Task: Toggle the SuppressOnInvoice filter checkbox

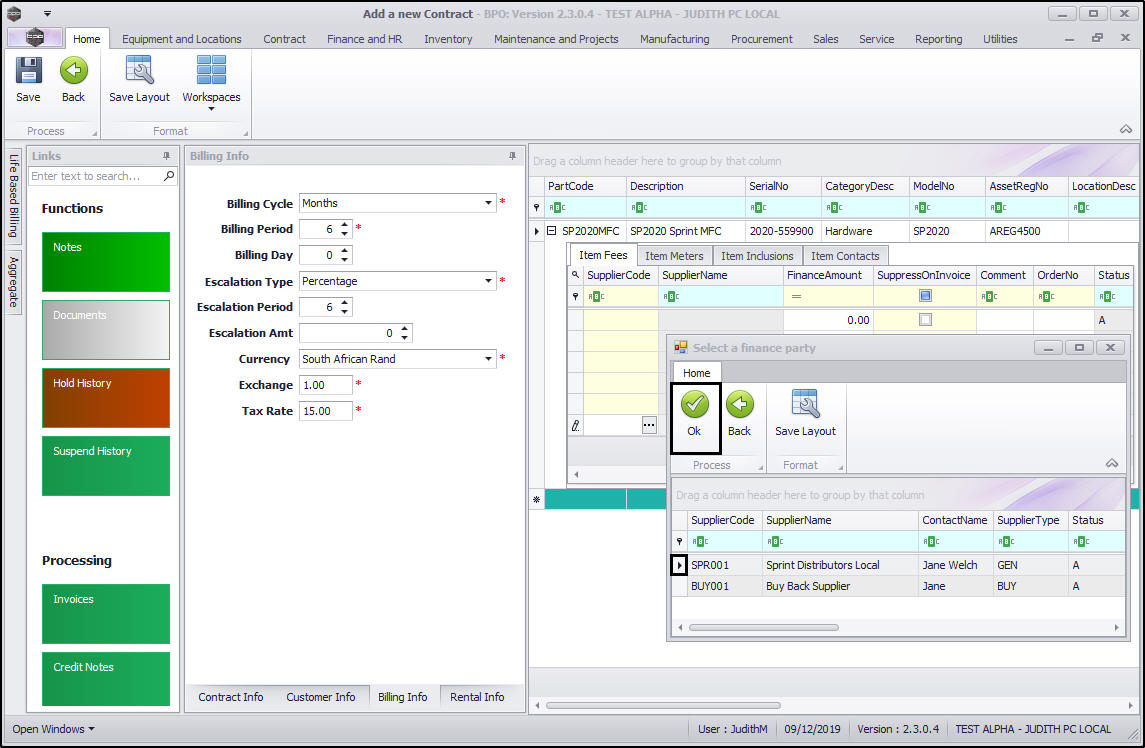Action: pos(925,296)
